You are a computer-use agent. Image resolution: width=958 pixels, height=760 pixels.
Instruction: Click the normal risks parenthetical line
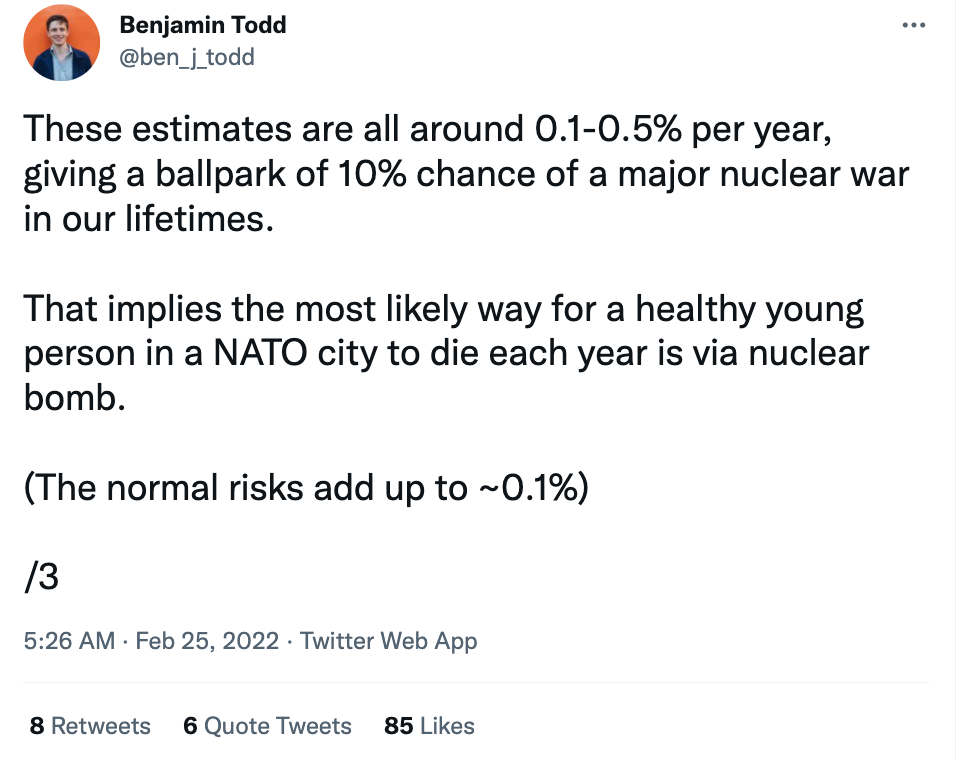click(x=306, y=488)
